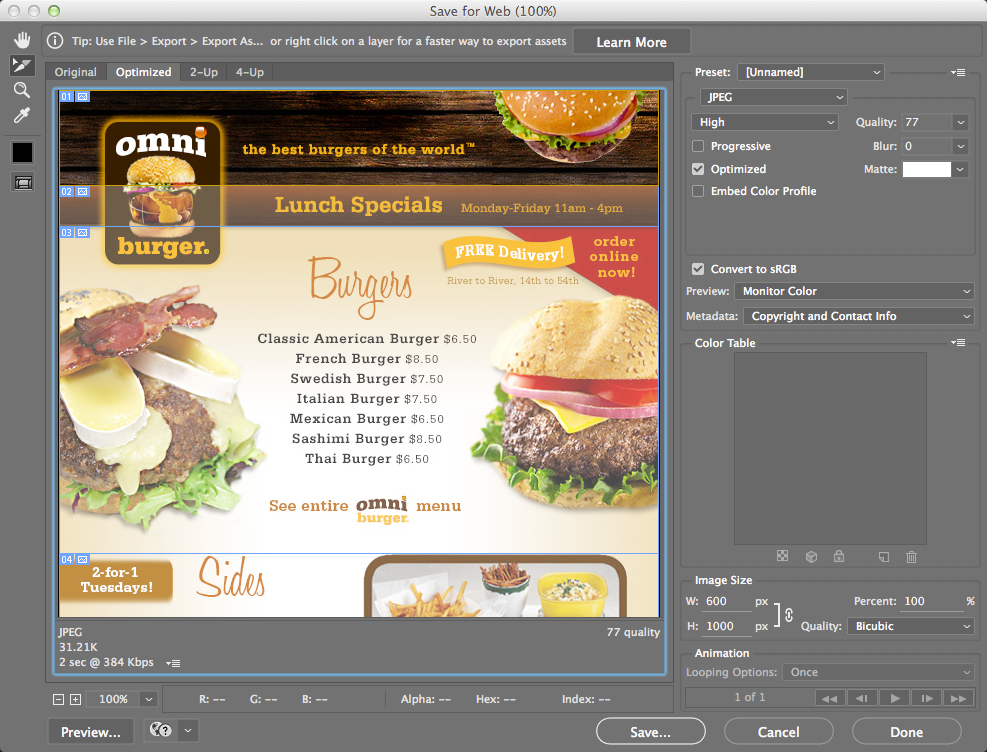Toggle slices visibility in the preview
Image resolution: width=987 pixels, height=752 pixels.
coord(22,182)
